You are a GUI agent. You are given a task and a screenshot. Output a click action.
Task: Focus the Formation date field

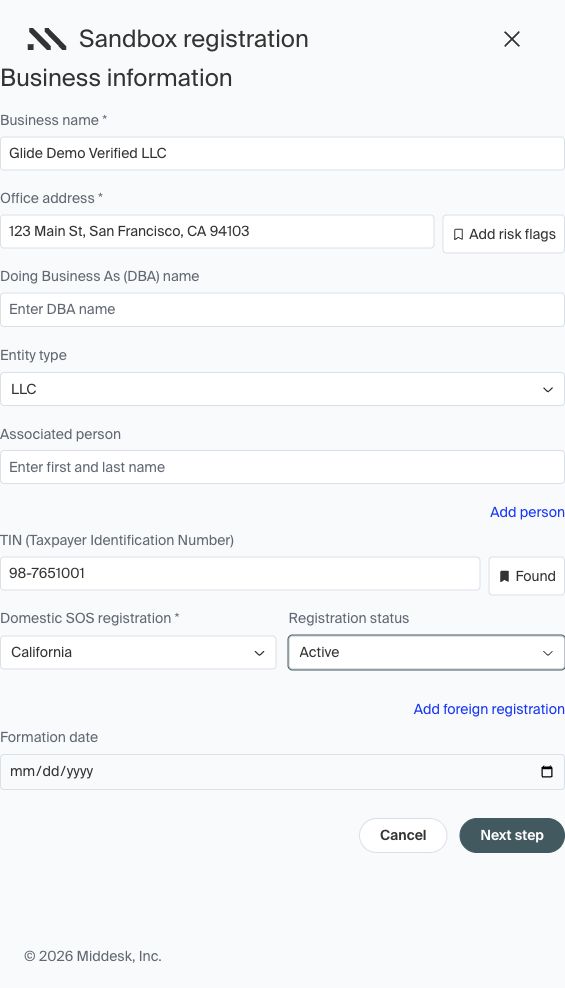(x=282, y=772)
